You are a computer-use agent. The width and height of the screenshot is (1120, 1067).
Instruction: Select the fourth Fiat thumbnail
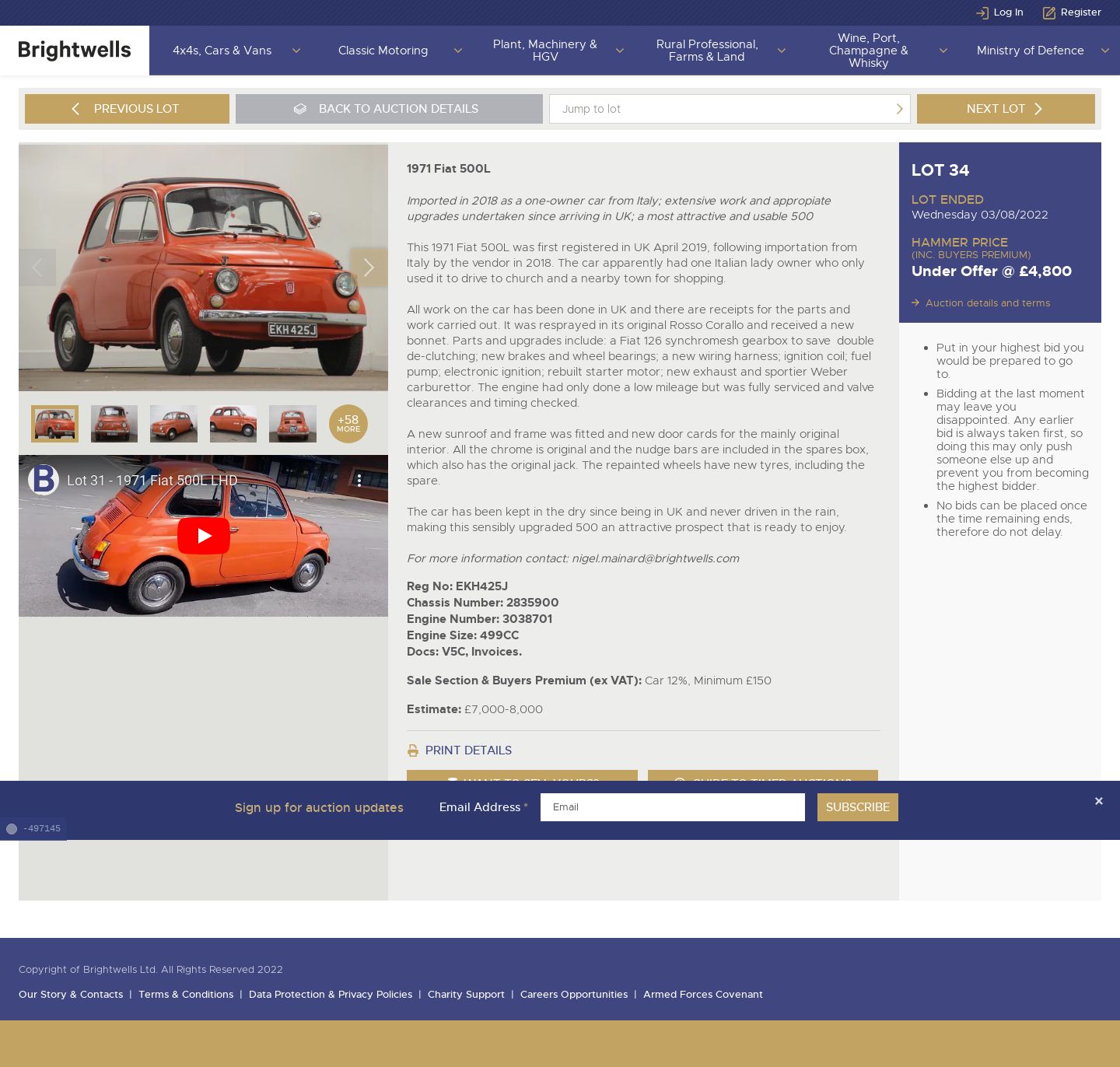point(233,424)
